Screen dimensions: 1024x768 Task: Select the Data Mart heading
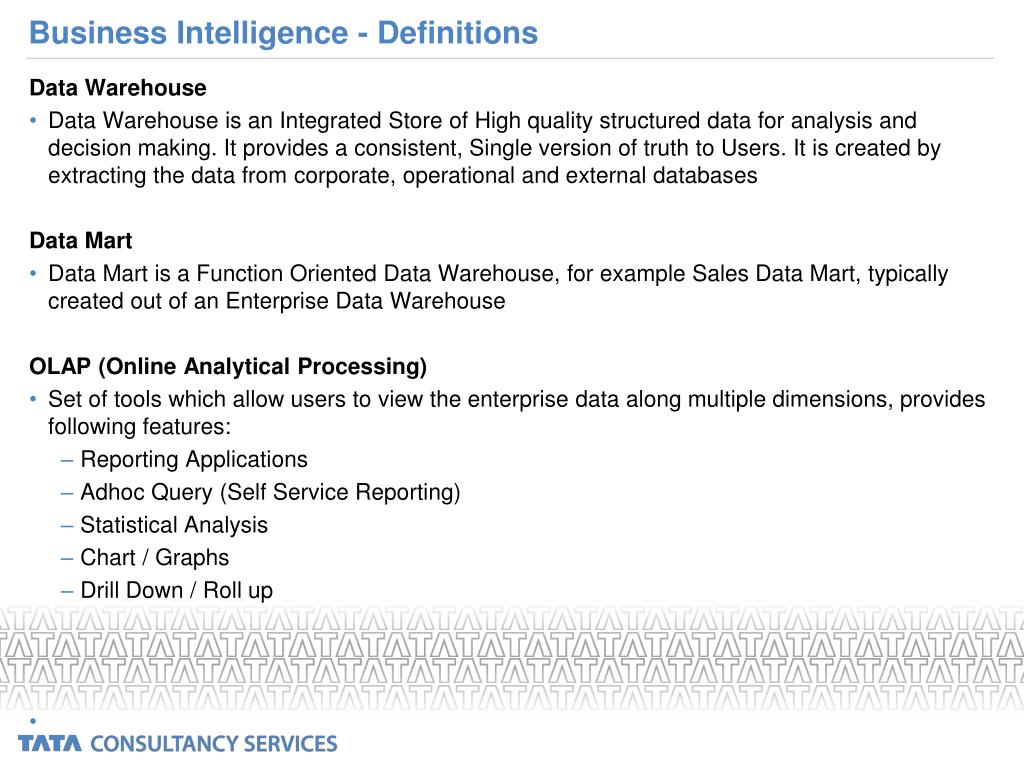[81, 240]
